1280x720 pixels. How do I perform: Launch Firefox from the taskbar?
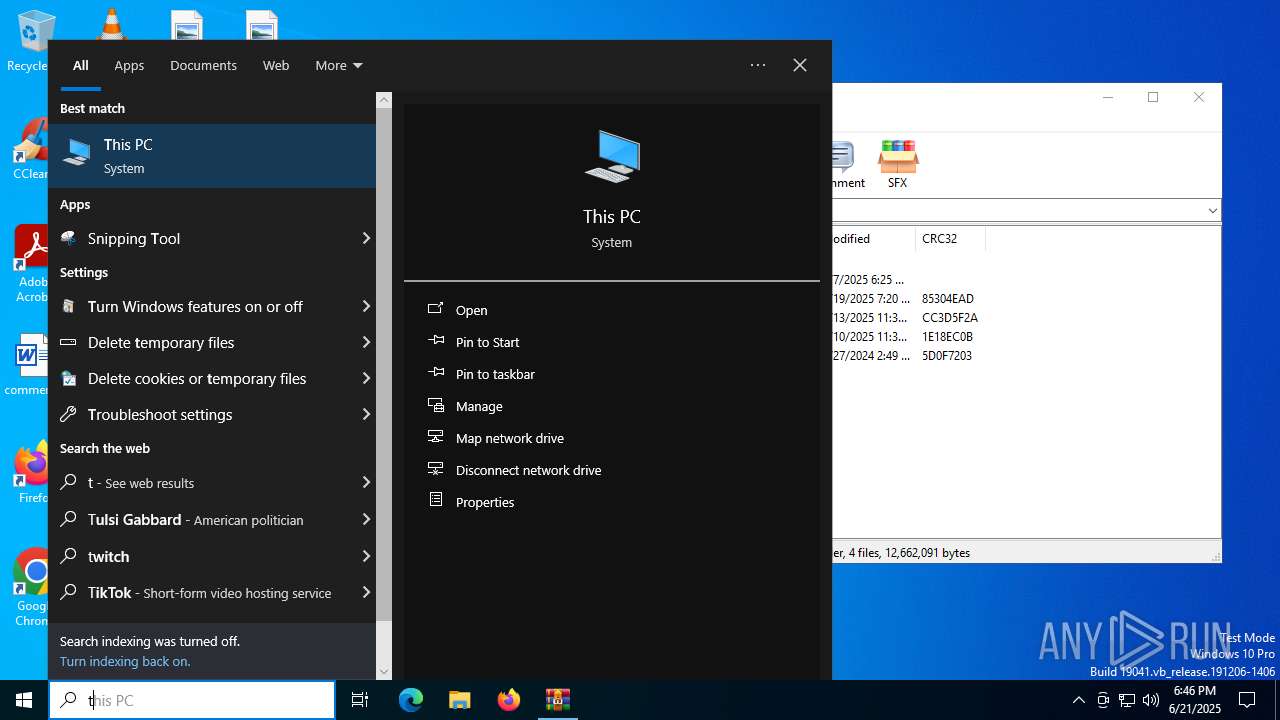coord(509,700)
